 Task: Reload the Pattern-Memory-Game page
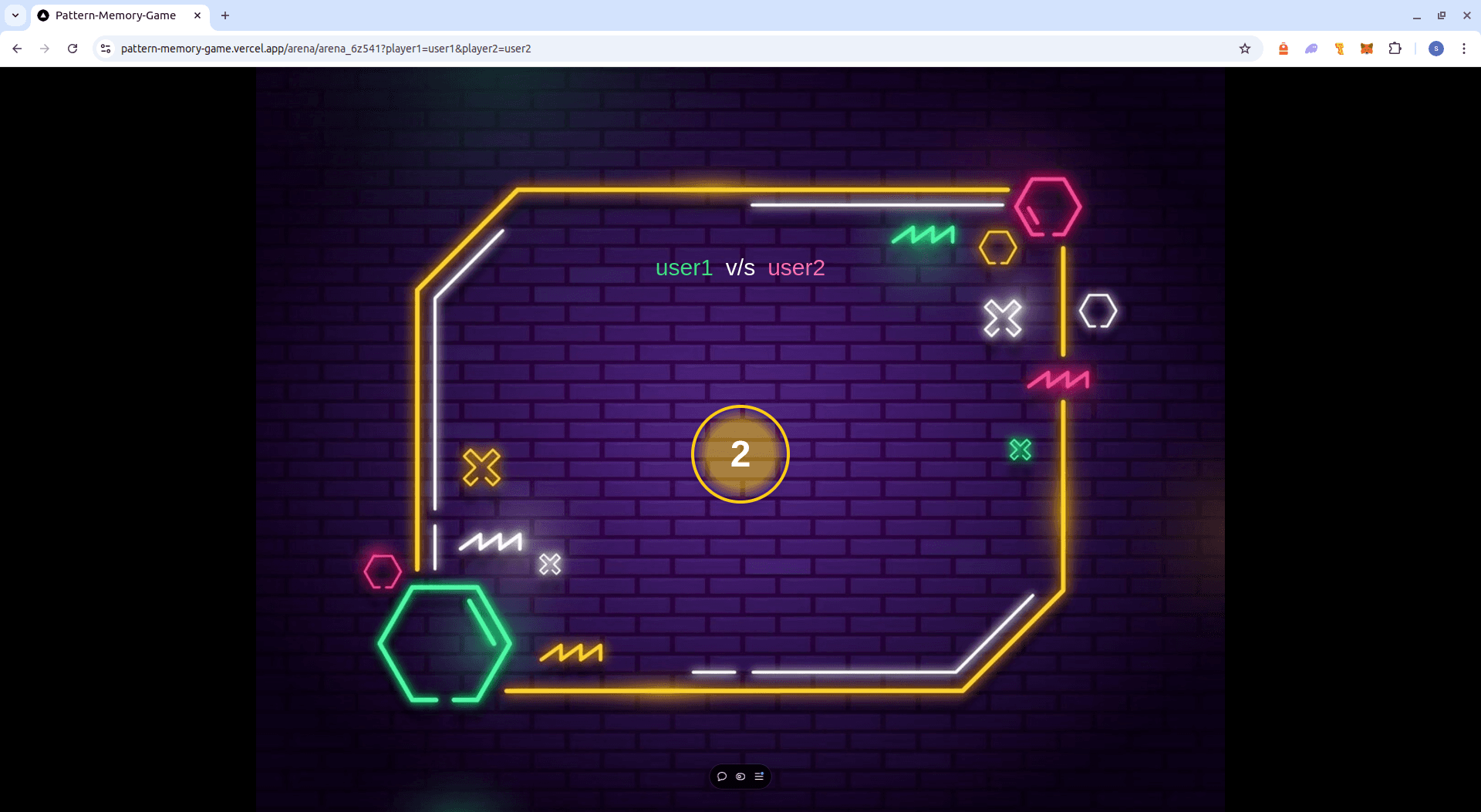tap(73, 49)
